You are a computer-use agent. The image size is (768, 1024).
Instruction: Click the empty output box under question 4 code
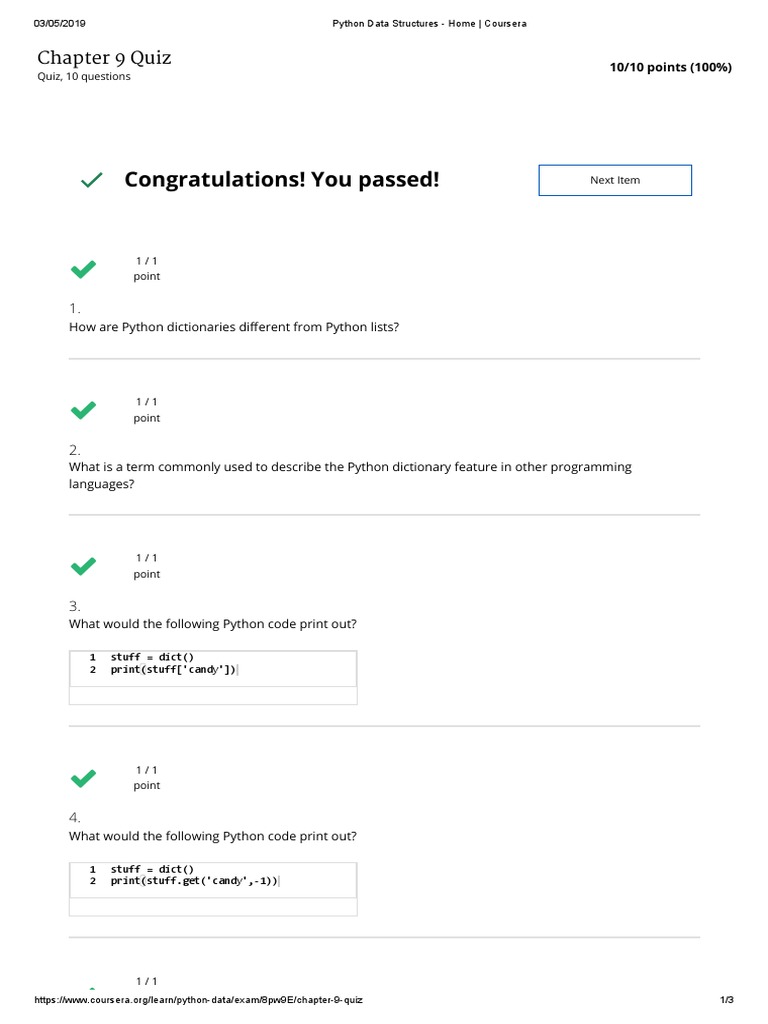click(213, 906)
